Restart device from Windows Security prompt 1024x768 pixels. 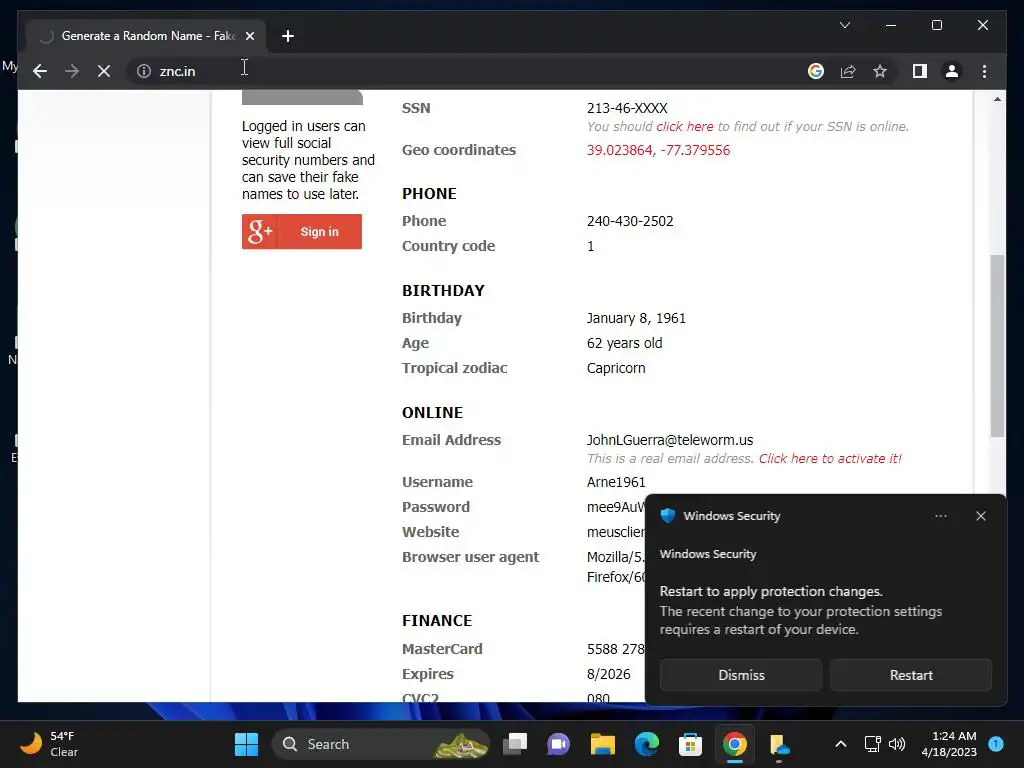click(911, 675)
